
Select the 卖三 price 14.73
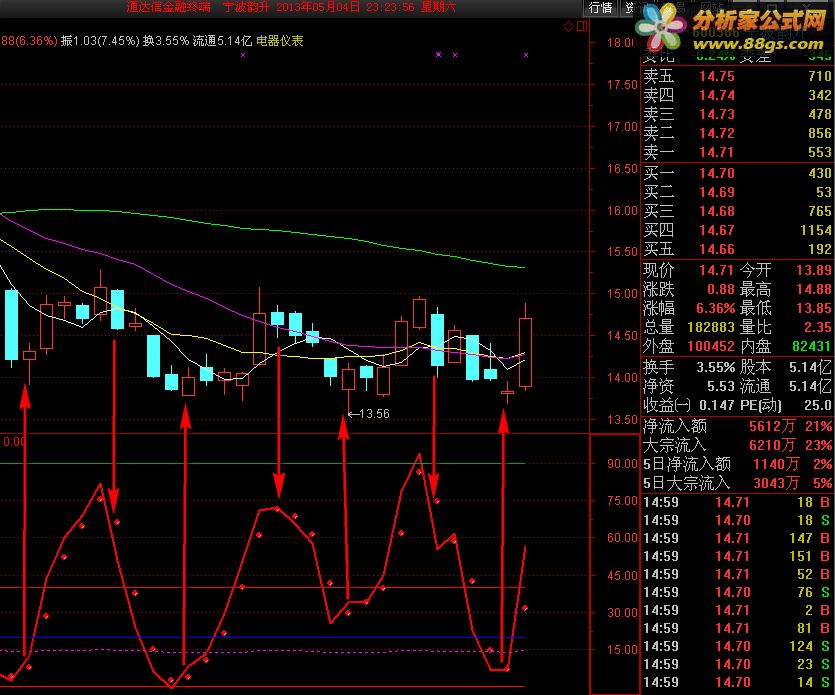click(x=717, y=114)
